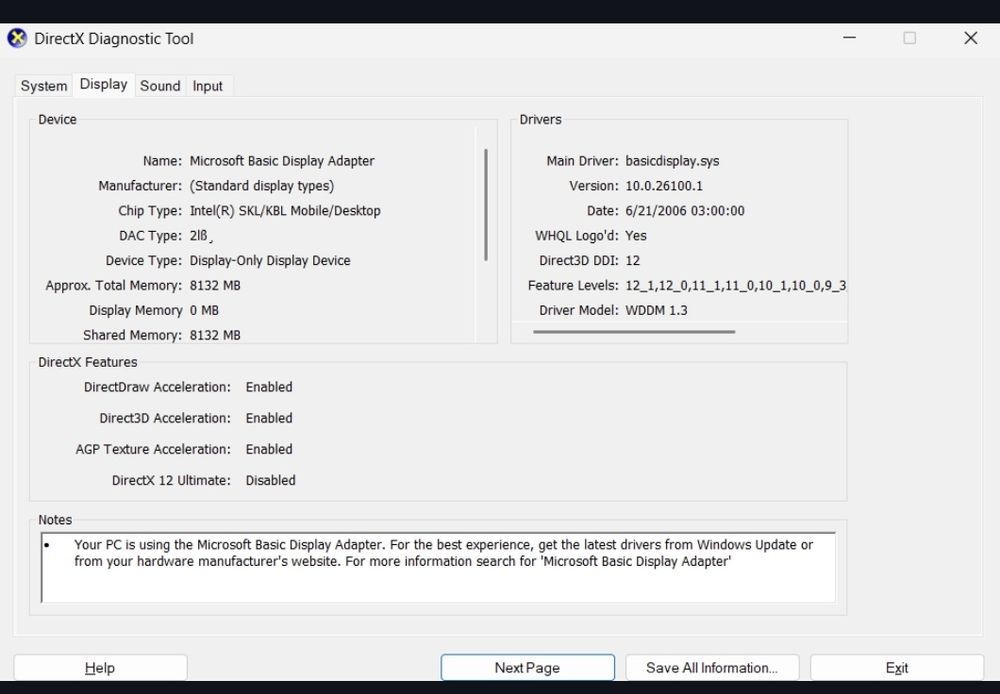Click the Exit button

coord(897,668)
